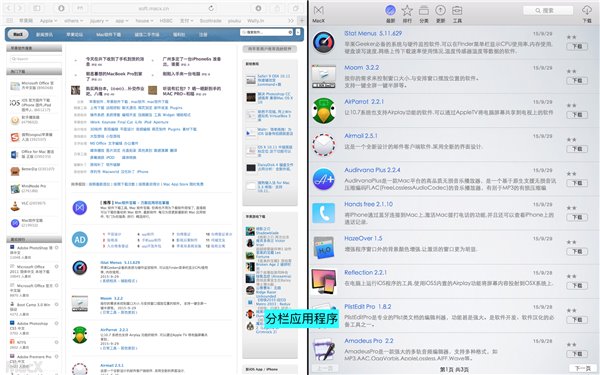Click the Reflection app icon in MacX list
Viewport: 600px width, 375px height.
tap(324, 281)
